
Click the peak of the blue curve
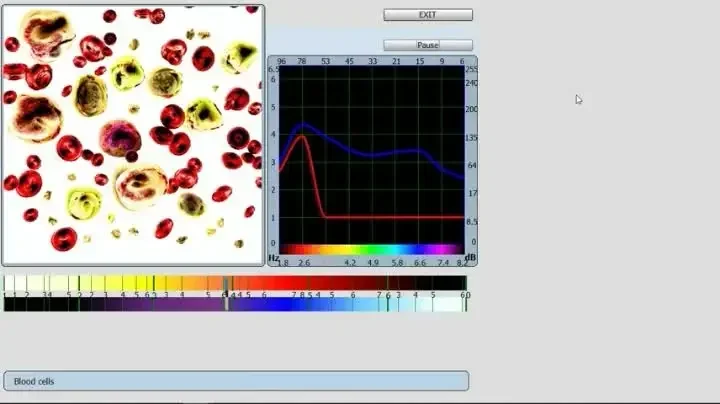pyautogui.click(x=302, y=125)
